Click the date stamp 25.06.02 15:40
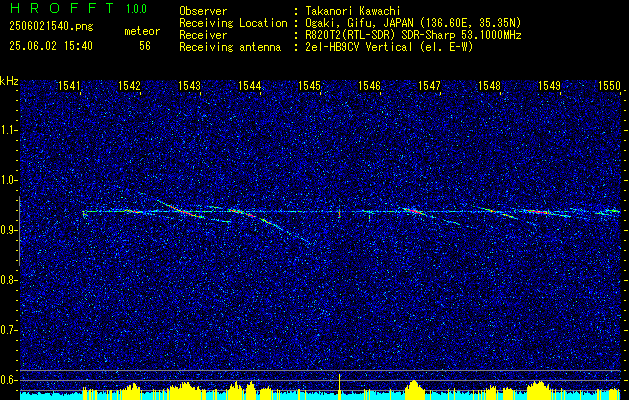This screenshot has height=400, width=629. pyautogui.click(x=51, y=46)
